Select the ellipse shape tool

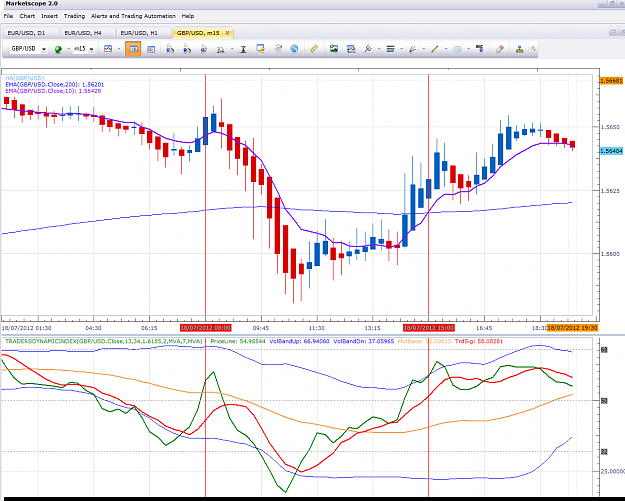pos(458,49)
